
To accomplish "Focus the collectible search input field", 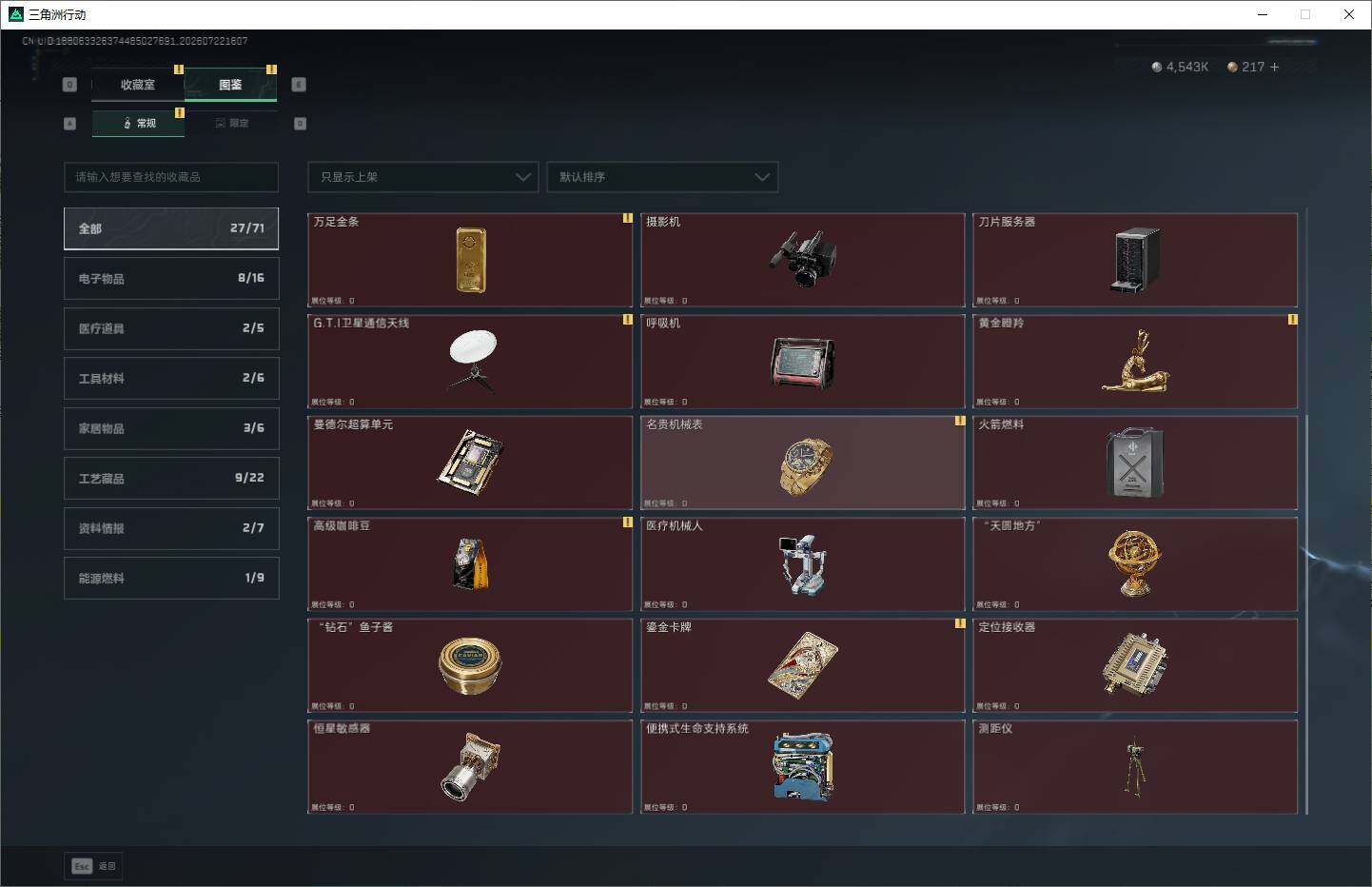I will click(x=171, y=177).
